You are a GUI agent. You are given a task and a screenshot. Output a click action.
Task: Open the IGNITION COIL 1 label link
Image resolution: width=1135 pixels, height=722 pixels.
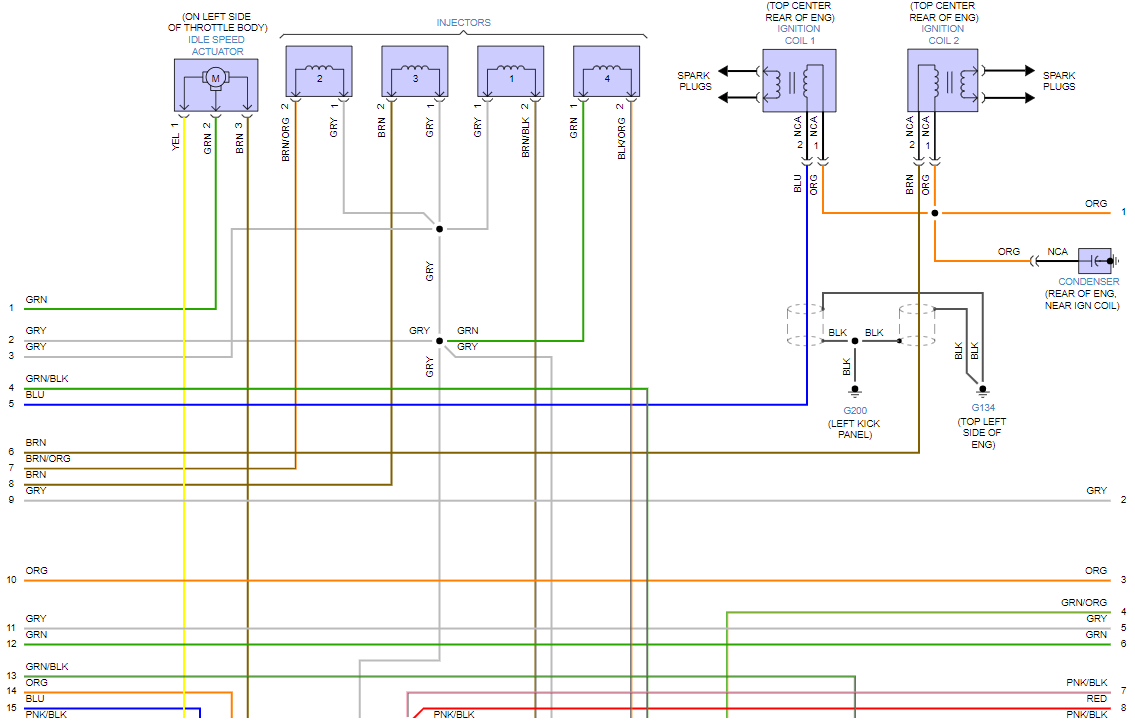pos(799,35)
